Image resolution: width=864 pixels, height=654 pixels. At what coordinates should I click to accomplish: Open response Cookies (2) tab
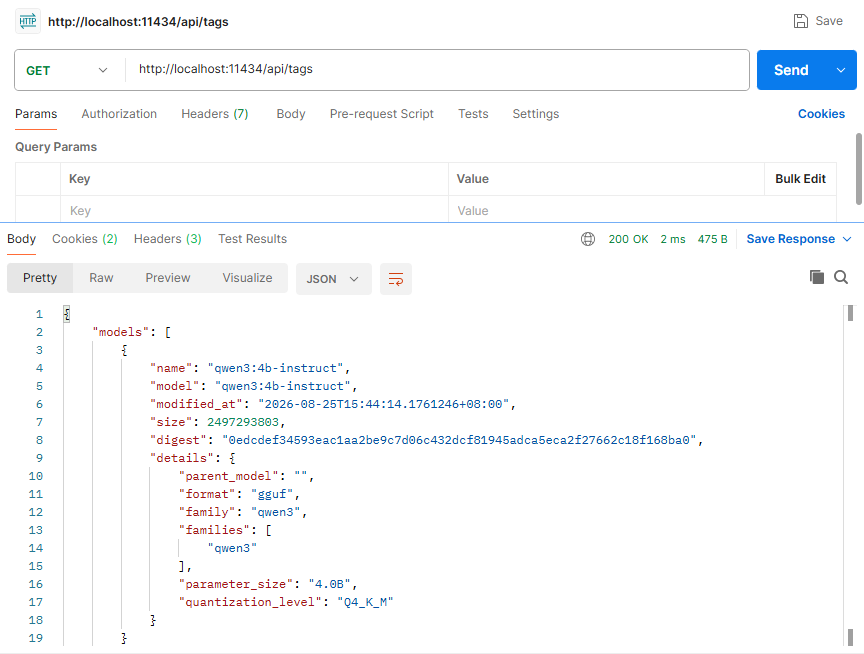[x=85, y=239]
